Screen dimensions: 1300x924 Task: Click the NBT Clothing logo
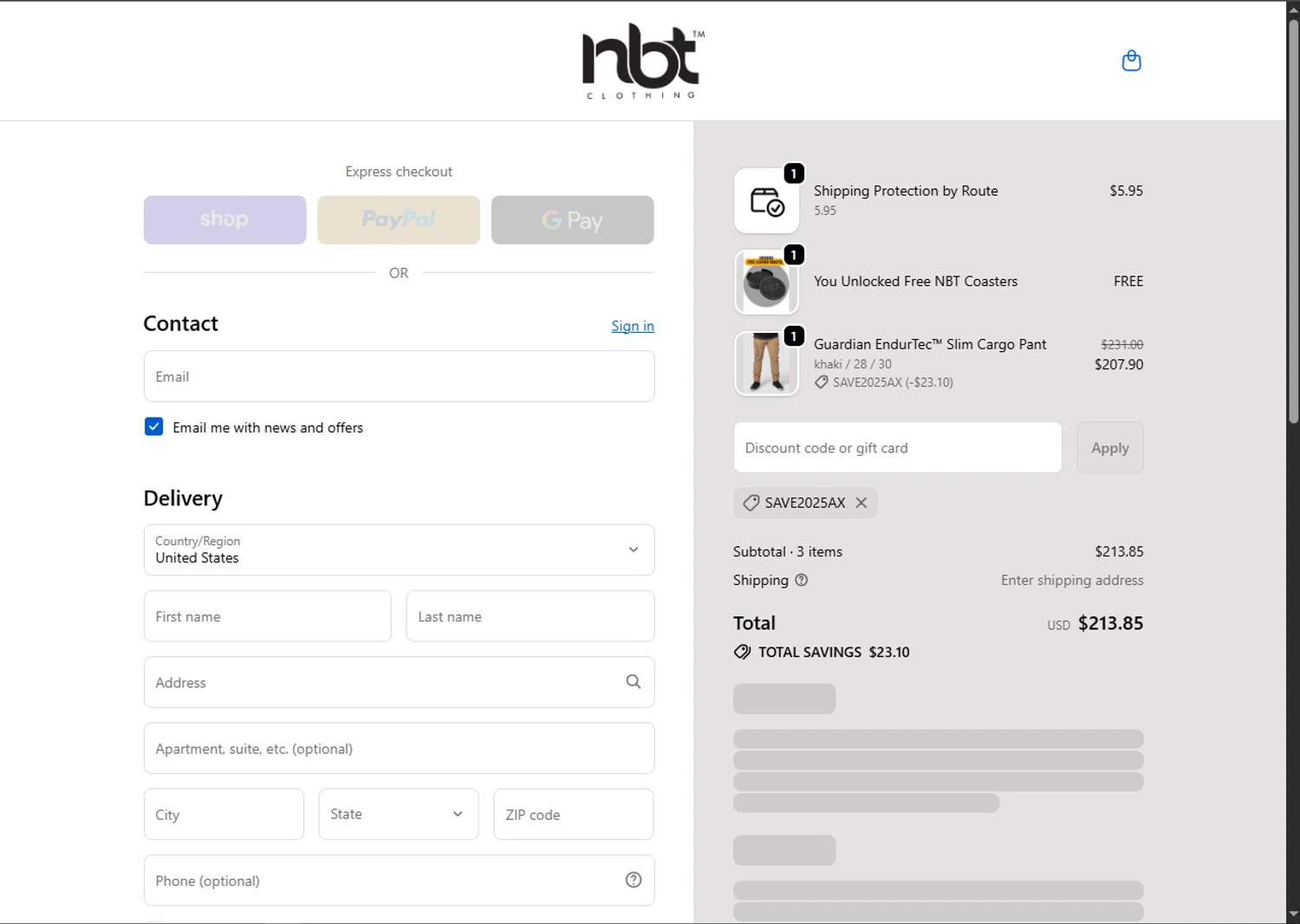coord(643,62)
